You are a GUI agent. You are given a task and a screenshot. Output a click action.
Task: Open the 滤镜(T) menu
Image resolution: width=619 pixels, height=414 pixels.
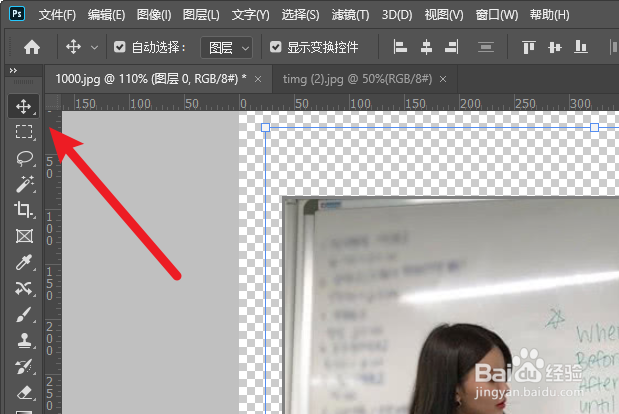pyautogui.click(x=351, y=15)
